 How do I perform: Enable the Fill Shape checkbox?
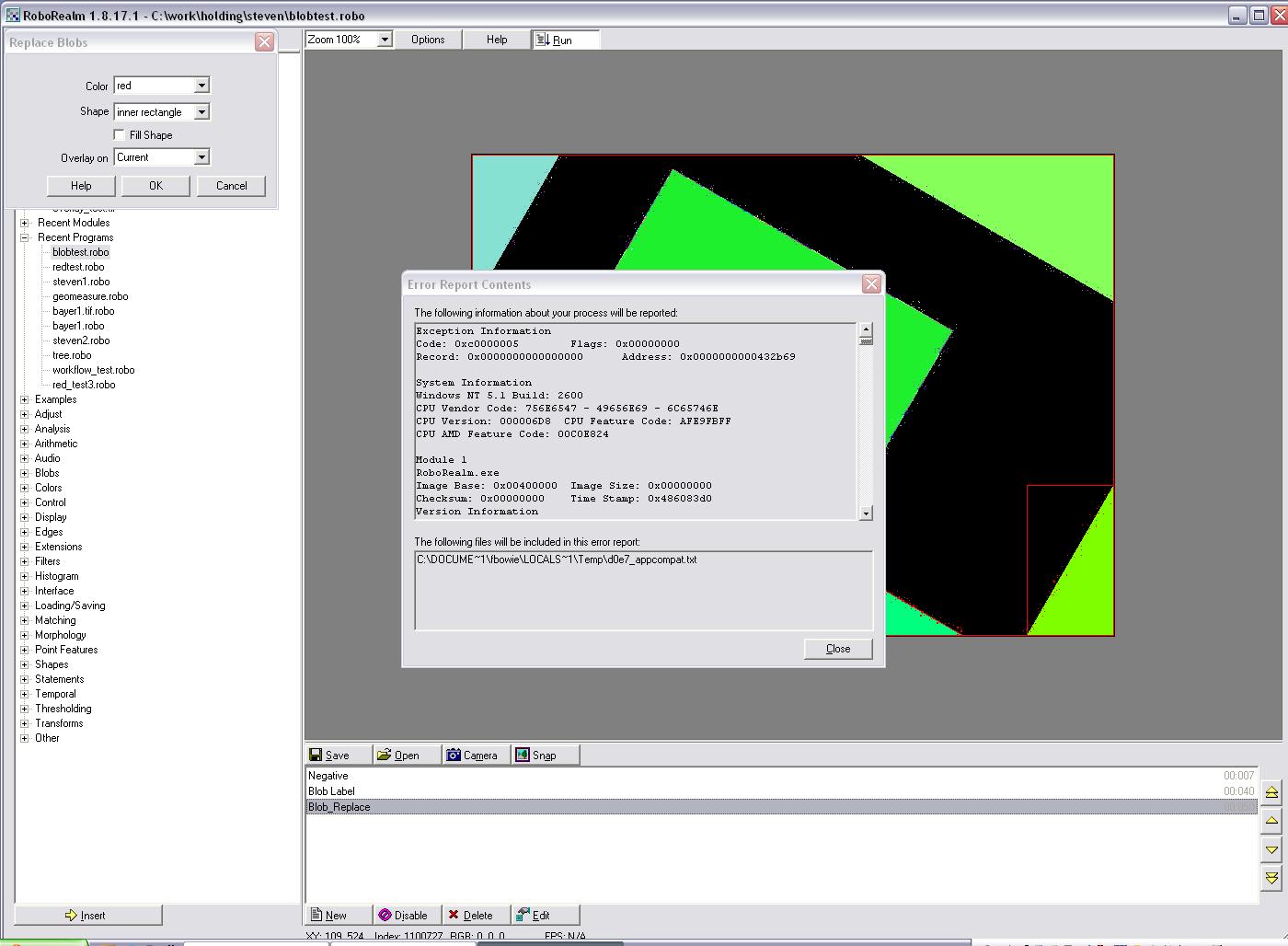click(120, 135)
